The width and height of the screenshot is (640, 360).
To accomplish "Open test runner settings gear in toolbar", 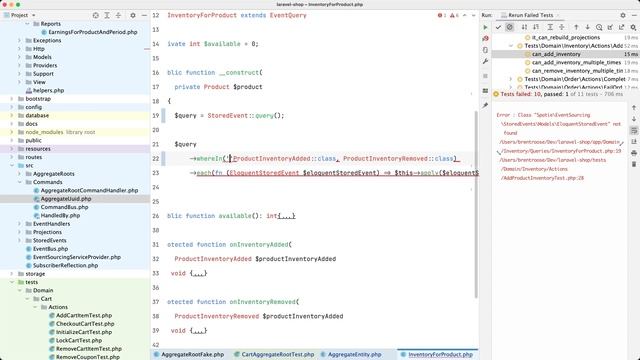I will pos(633,27).
